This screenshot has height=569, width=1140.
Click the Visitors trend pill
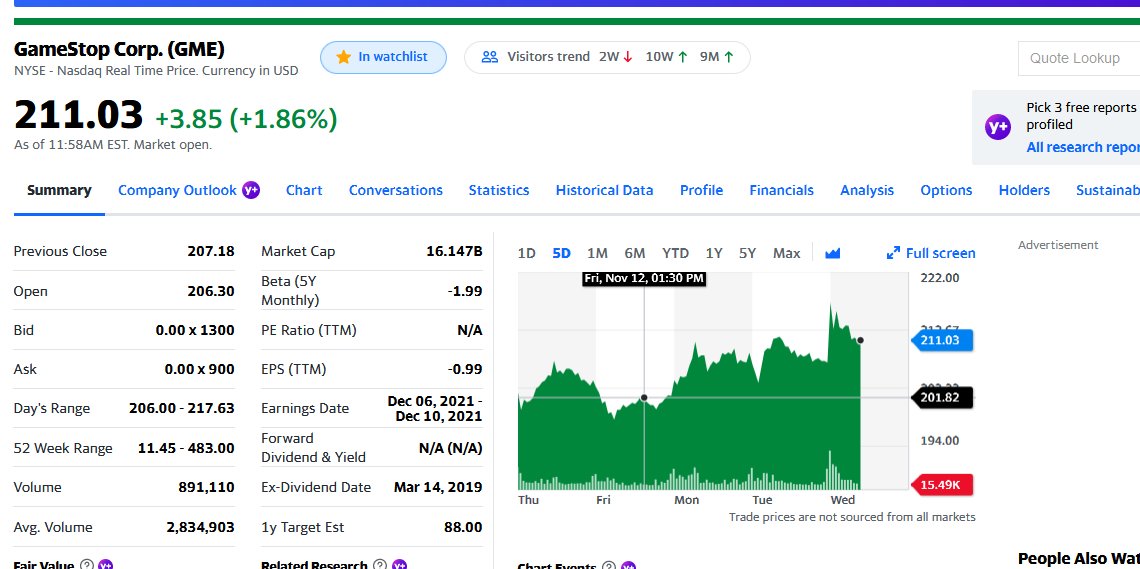tap(607, 57)
